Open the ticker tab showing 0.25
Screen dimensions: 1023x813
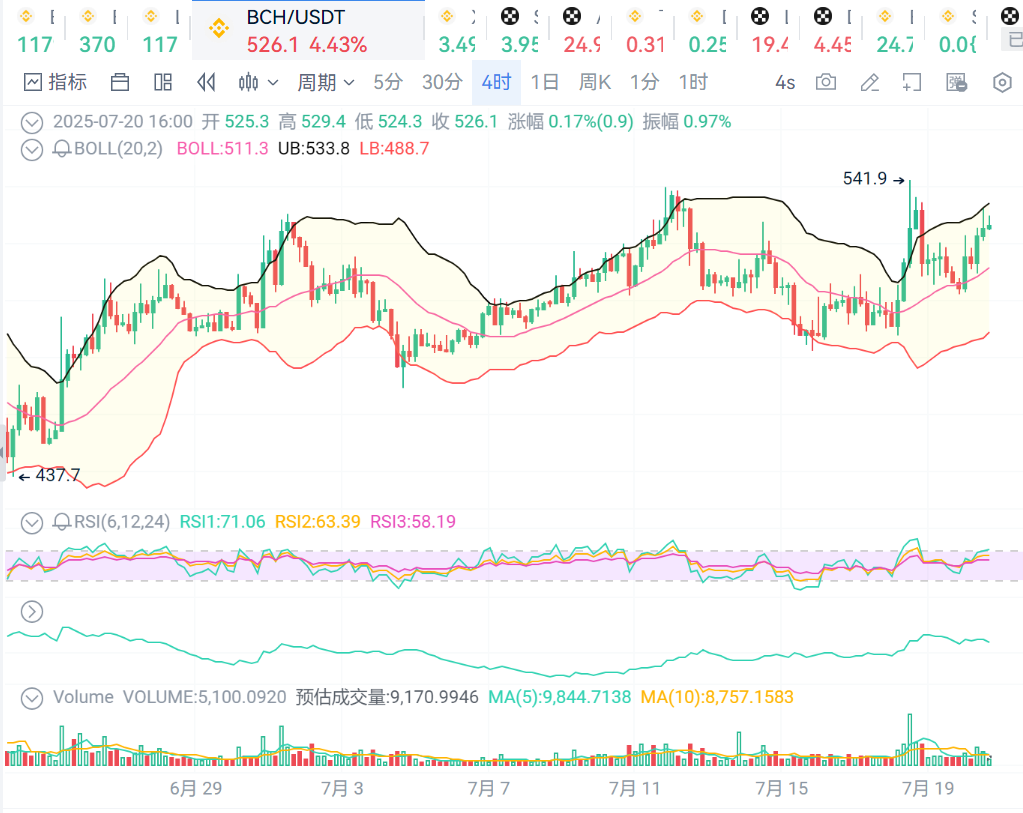[x=707, y=30]
